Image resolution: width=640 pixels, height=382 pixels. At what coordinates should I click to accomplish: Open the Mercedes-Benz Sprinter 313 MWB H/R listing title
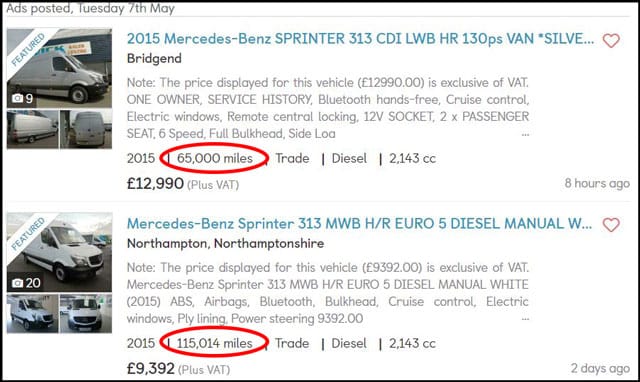click(x=359, y=224)
